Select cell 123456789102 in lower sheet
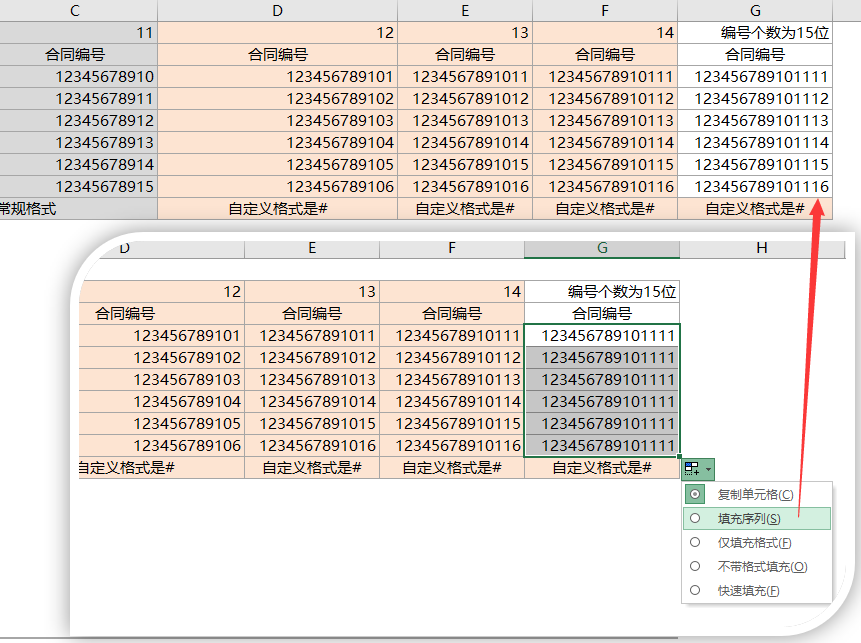 coord(162,357)
